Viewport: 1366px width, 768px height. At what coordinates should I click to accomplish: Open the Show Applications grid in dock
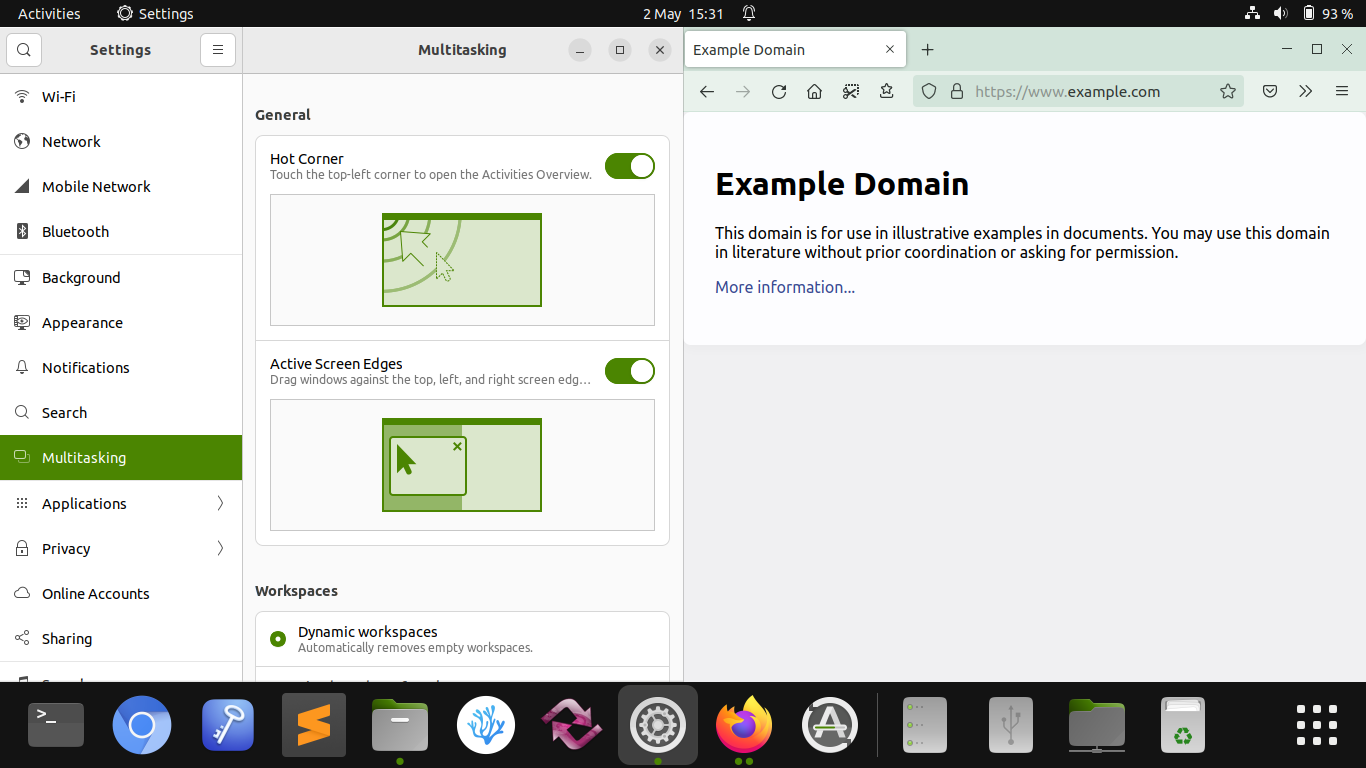coord(1316,725)
